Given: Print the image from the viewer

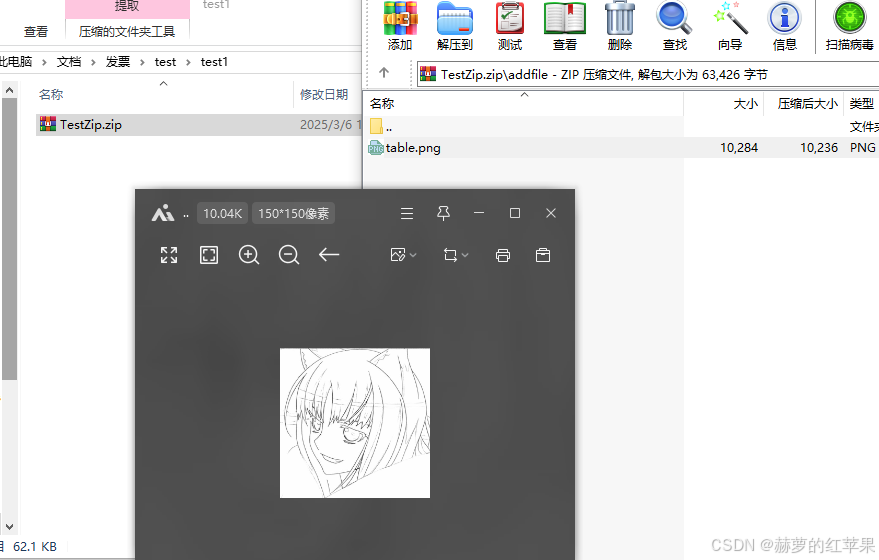Looking at the screenshot, I should pyautogui.click(x=503, y=256).
